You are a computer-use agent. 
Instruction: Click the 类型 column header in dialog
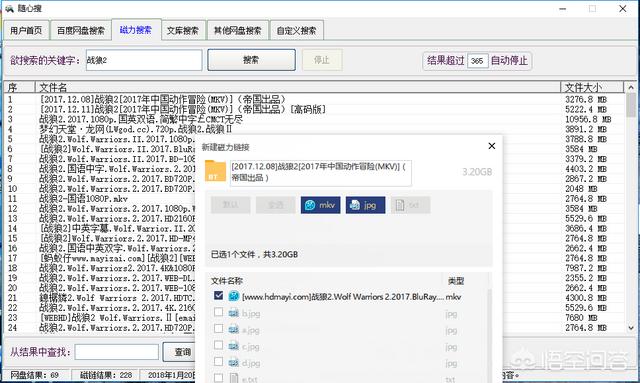456,281
